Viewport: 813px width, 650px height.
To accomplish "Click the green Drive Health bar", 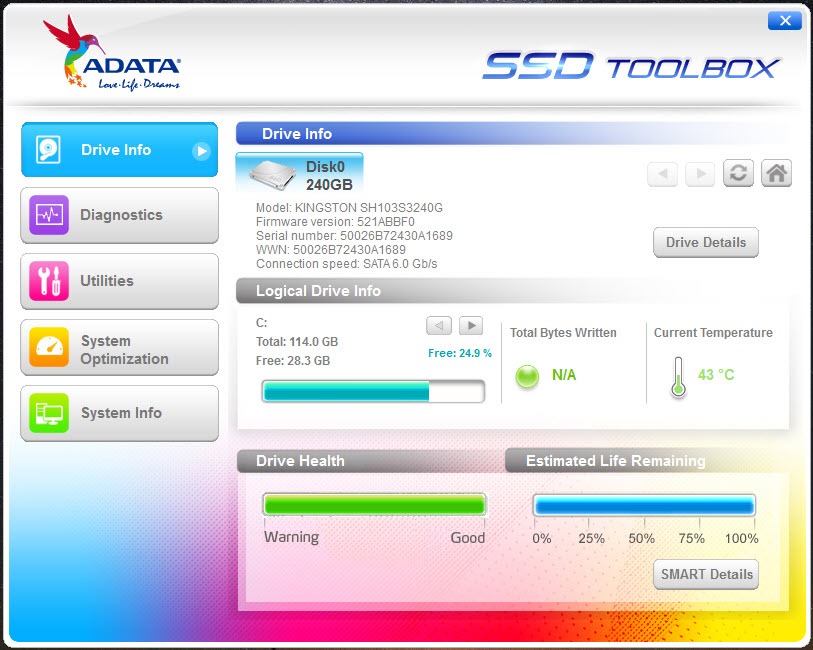I will tap(374, 504).
